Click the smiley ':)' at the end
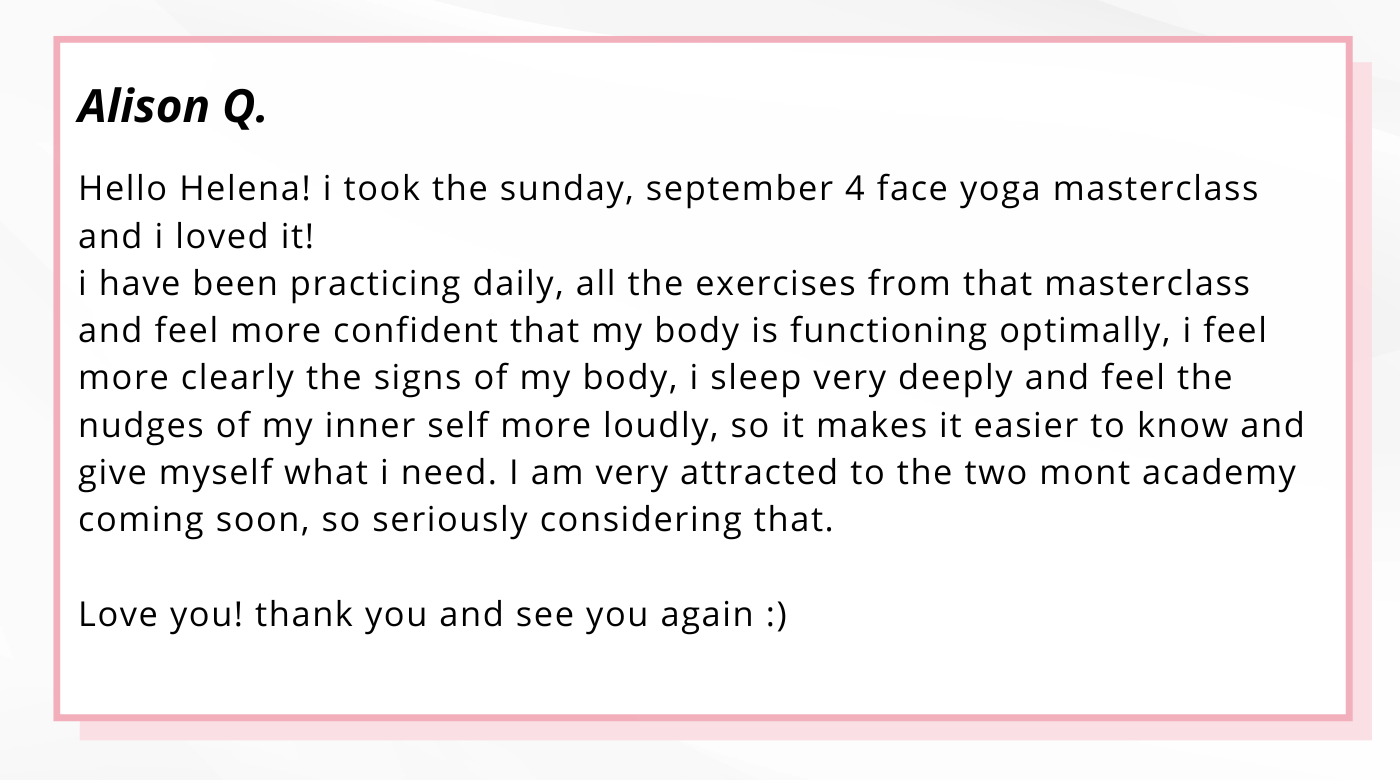This screenshot has width=1400, height=780. click(x=776, y=615)
